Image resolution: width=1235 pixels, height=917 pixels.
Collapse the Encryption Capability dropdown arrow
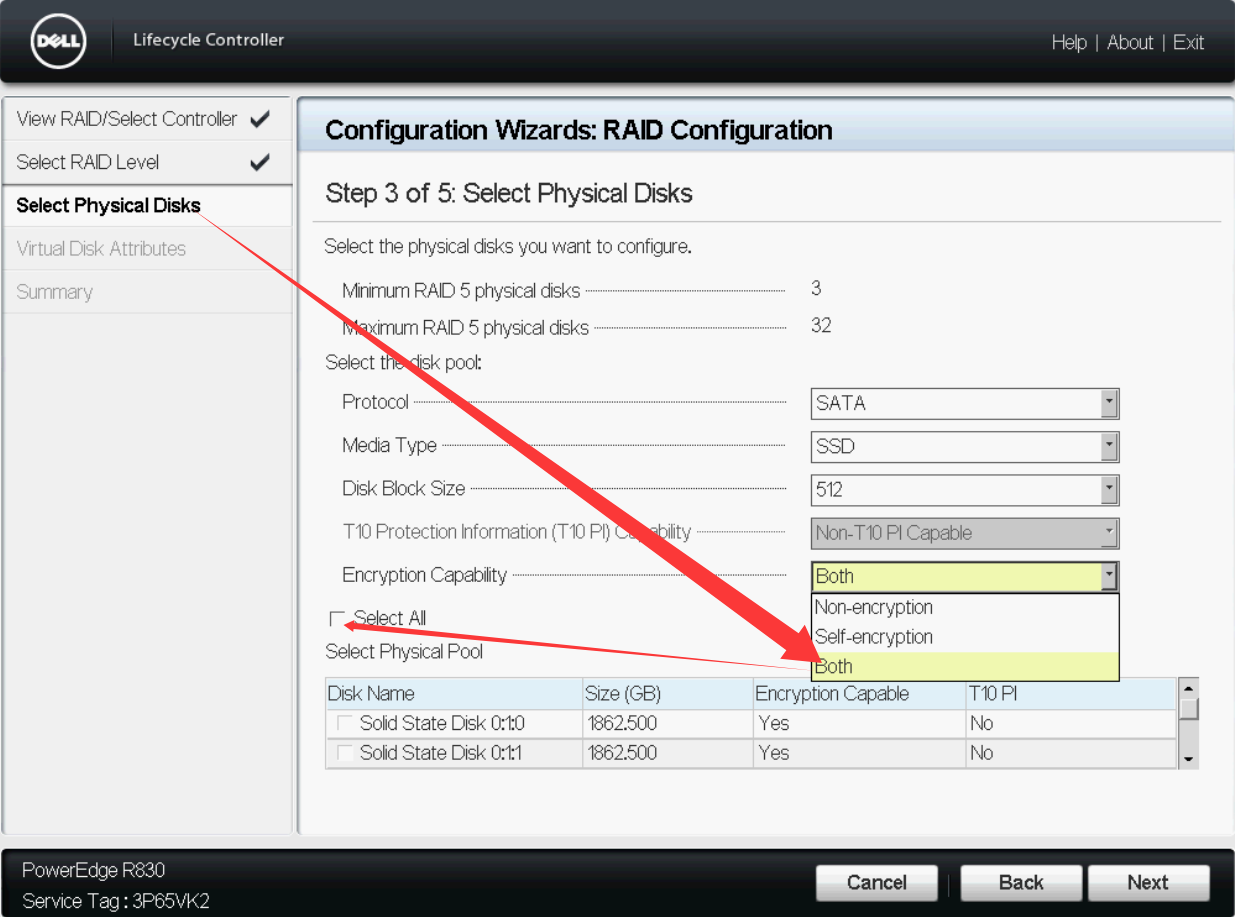(x=1108, y=576)
